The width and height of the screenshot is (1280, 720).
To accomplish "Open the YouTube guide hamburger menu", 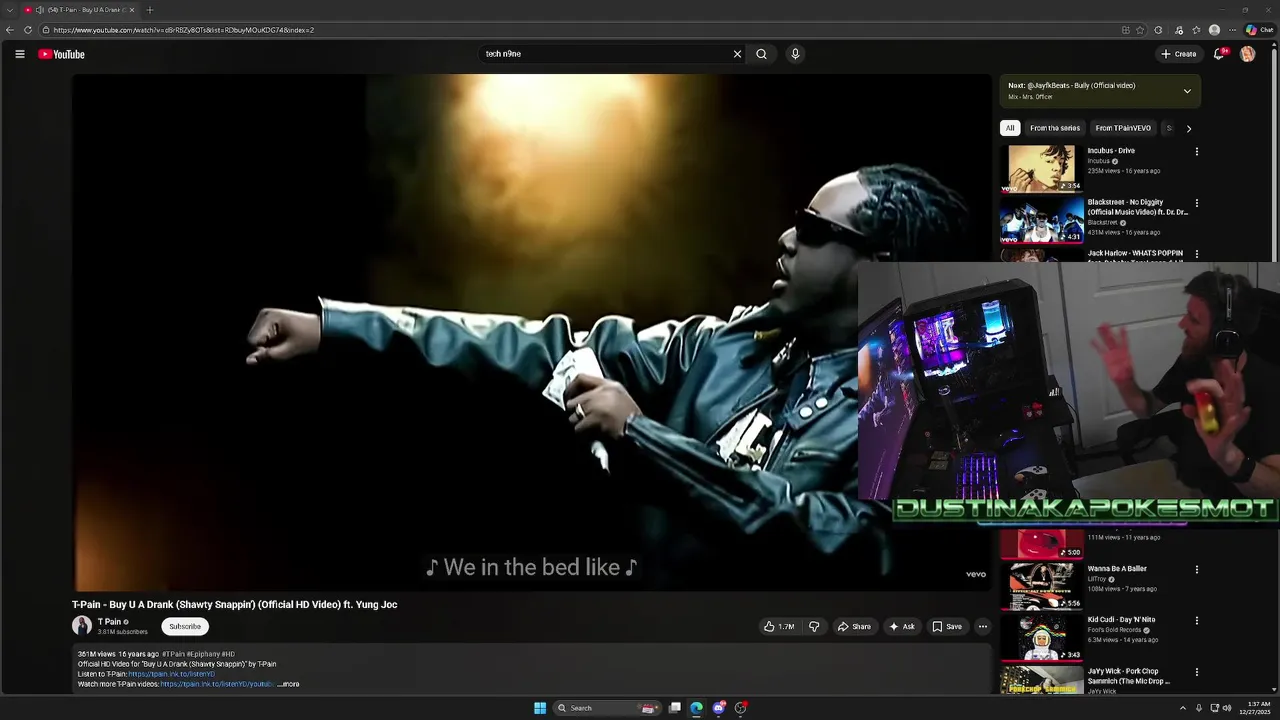I will pyautogui.click(x=19, y=54).
